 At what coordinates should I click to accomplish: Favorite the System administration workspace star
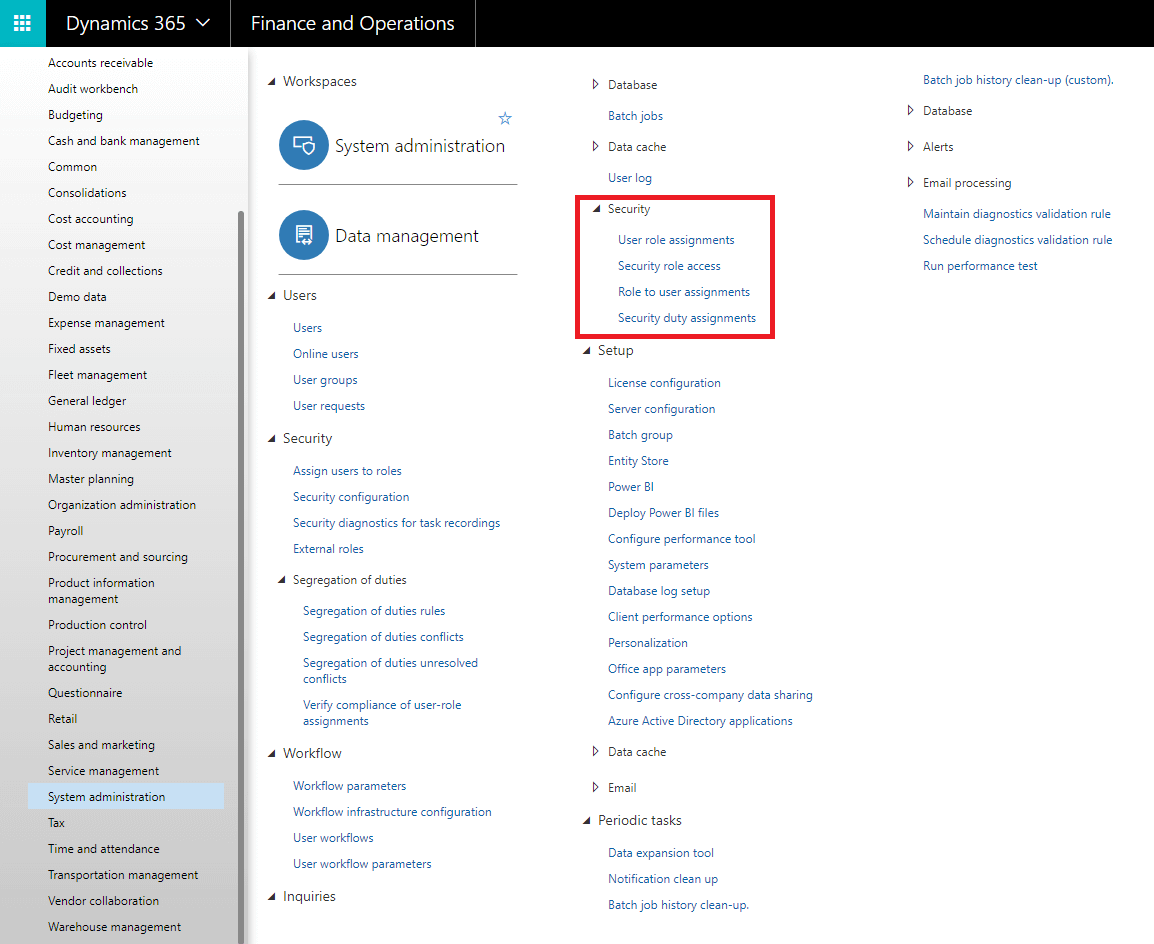505,118
